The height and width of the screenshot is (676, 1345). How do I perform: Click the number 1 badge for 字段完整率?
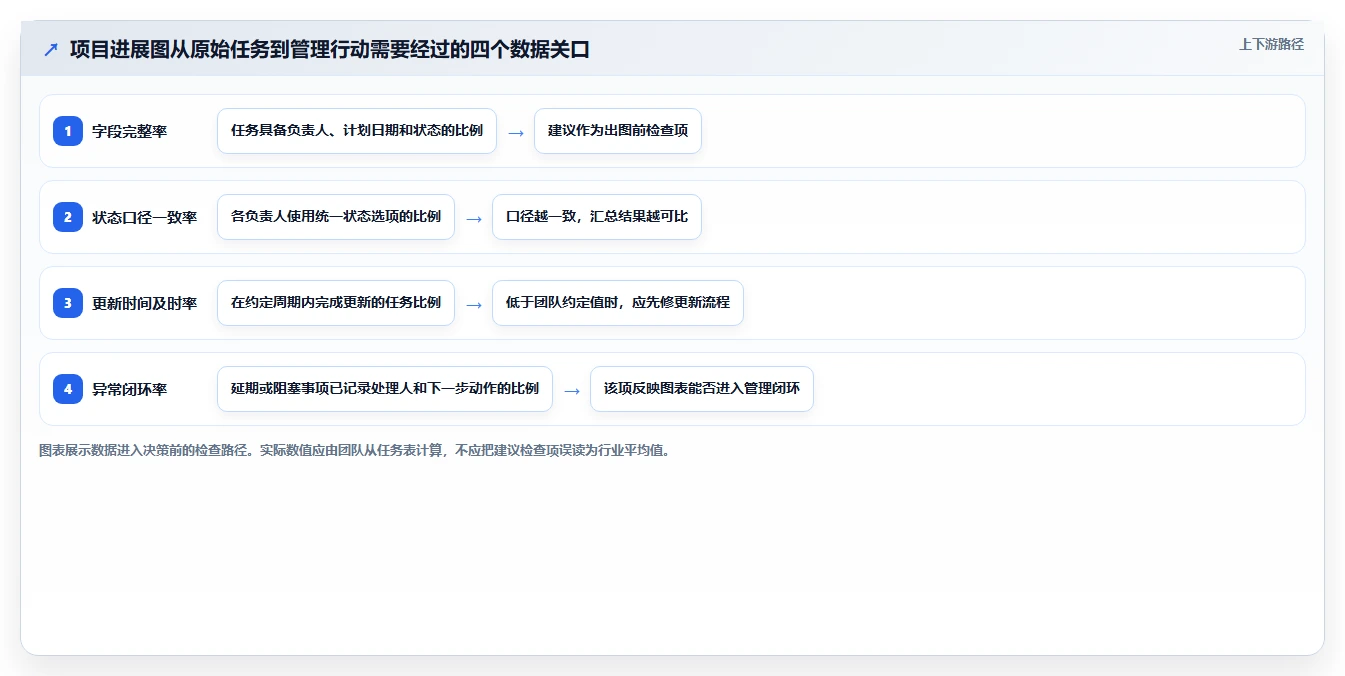tap(68, 131)
